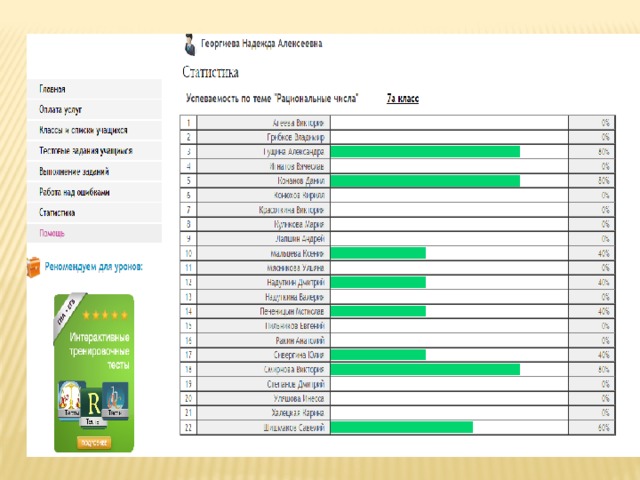The image size is (640, 480).
Task: Click the blue book cover in the banner
Action: (116, 400)
